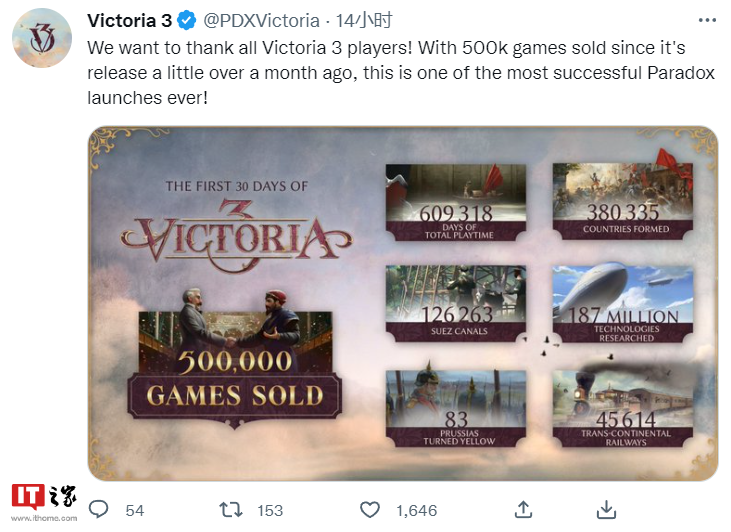This screenshot has width=731, height=532.
Task: Select the Suez Canals tile
Action: pyautogui.click(x=455, y=304)
